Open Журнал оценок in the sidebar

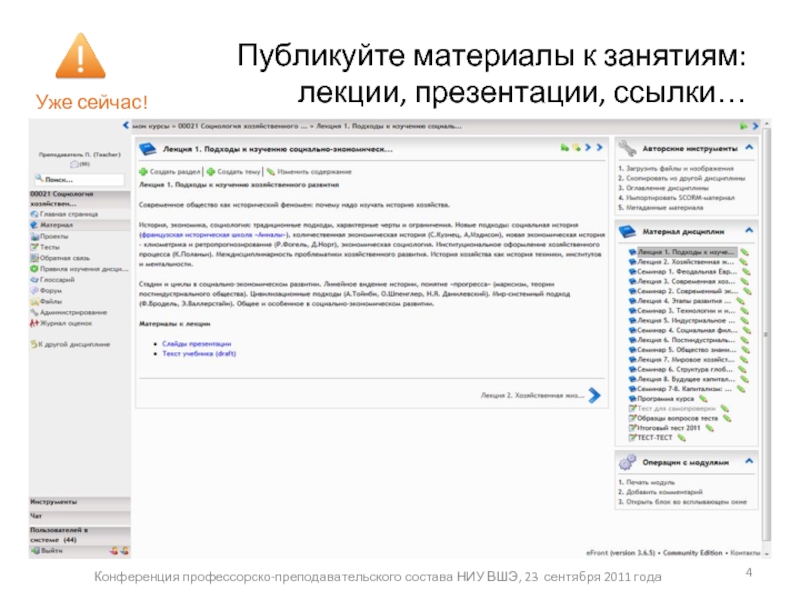pos(66,323)
